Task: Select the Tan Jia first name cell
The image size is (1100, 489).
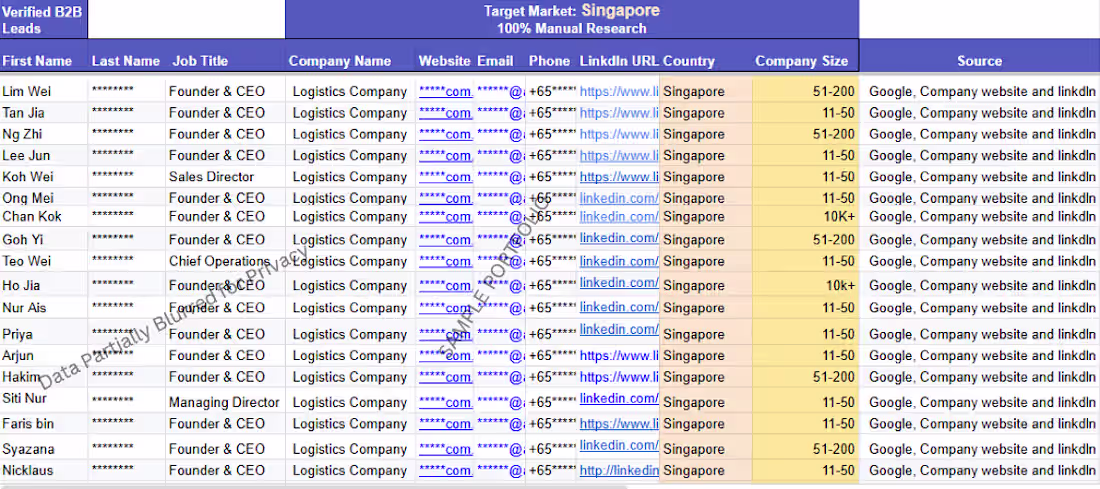Action: pos(44,113)
